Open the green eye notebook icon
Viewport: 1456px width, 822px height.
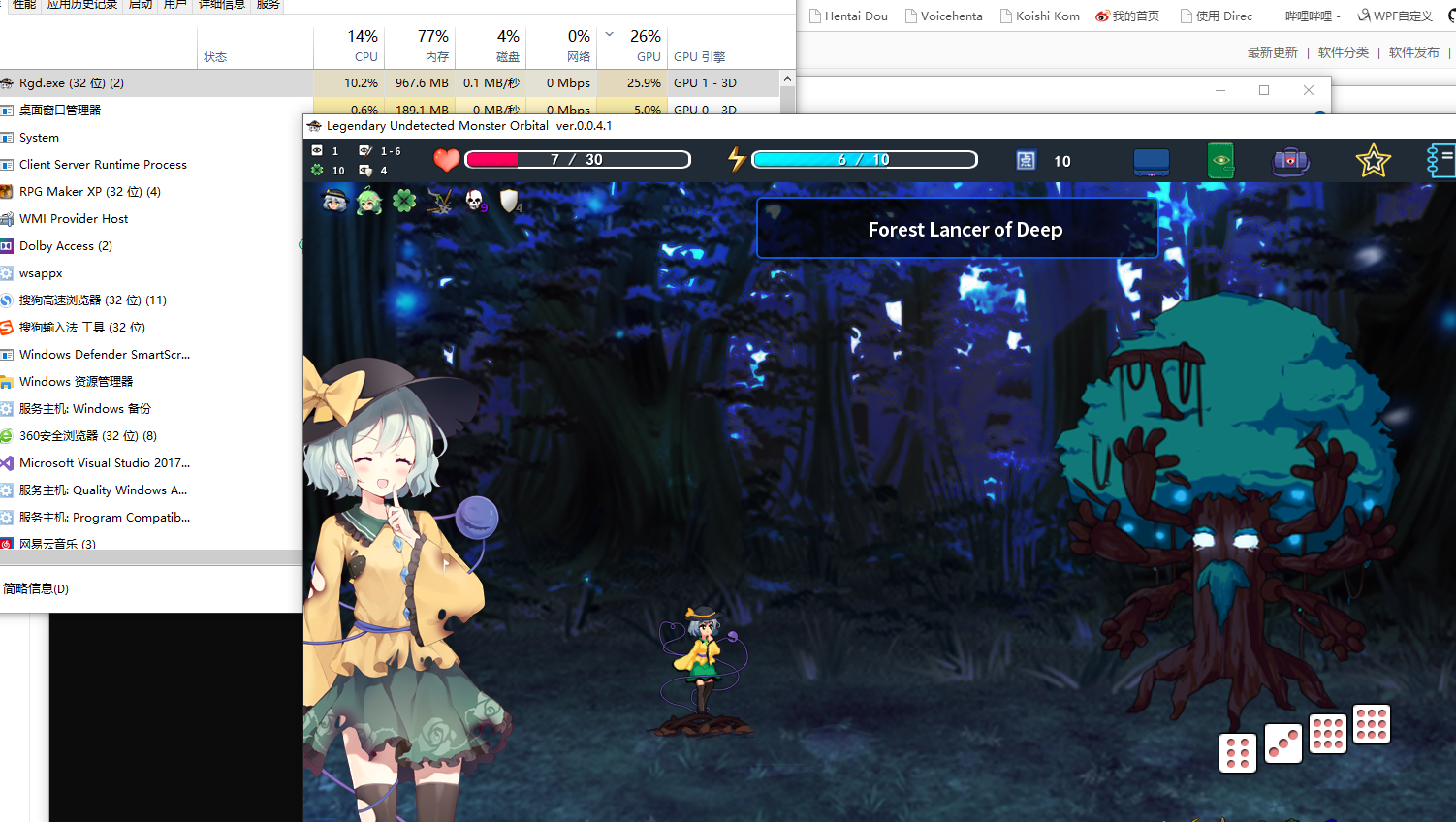pyautogui.click(x=1220, y=161)
